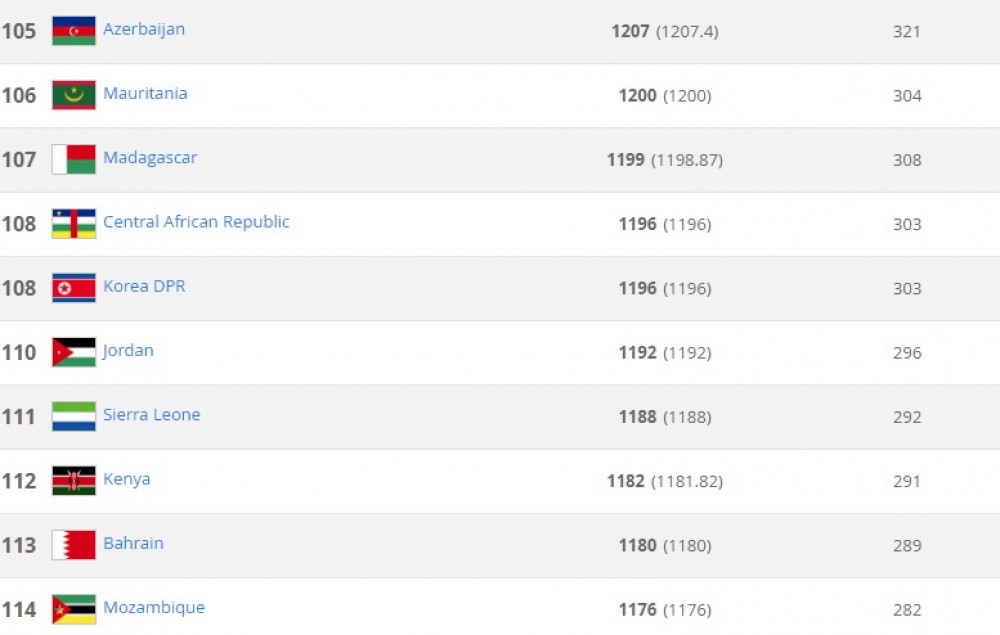Open the Madagascar team page
1000x635 pixels.
[150, 158]
